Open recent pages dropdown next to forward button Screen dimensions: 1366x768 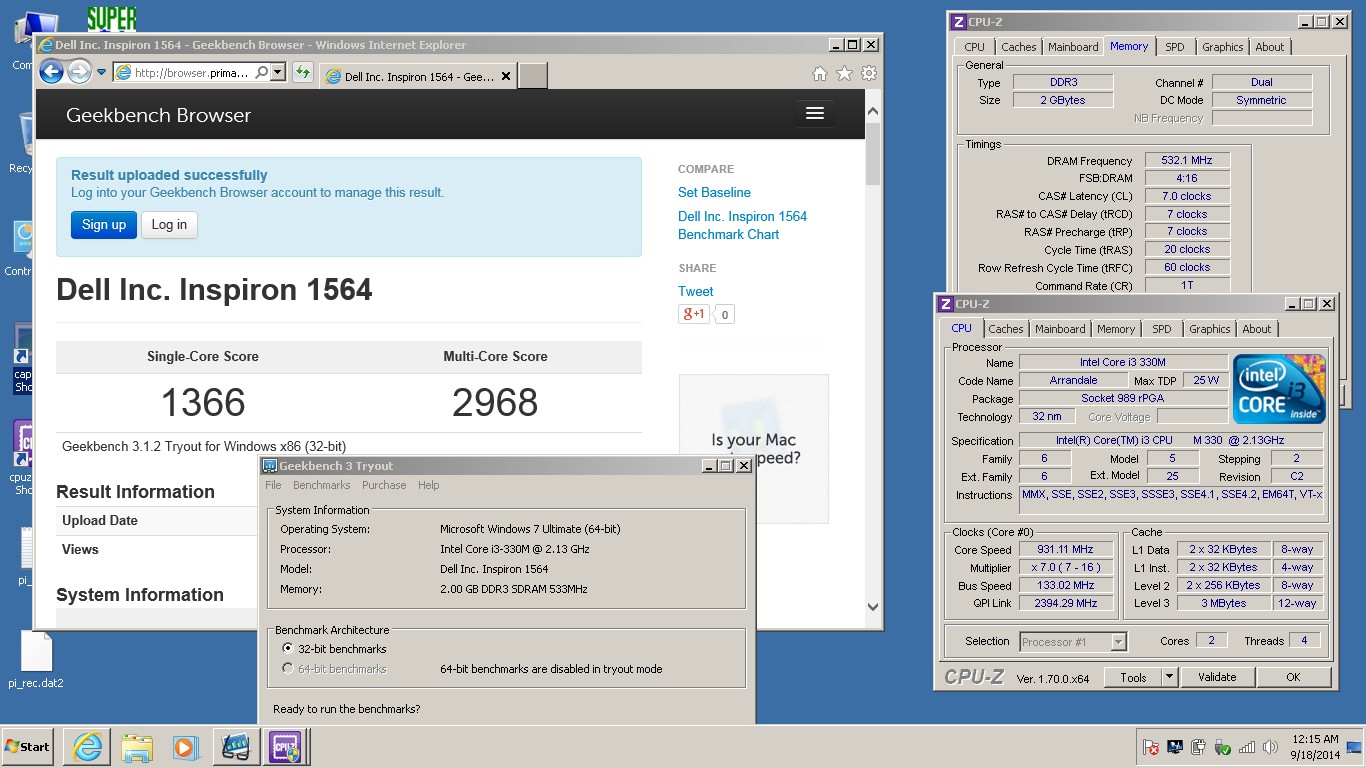pyautogui.click(x=101, y=72)
